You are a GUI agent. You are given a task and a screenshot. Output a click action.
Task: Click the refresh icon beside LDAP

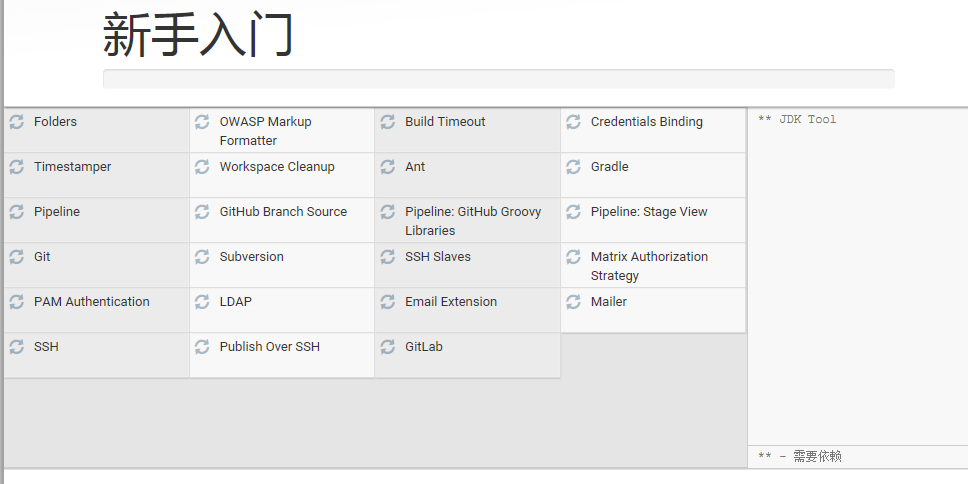pos(202,302)
